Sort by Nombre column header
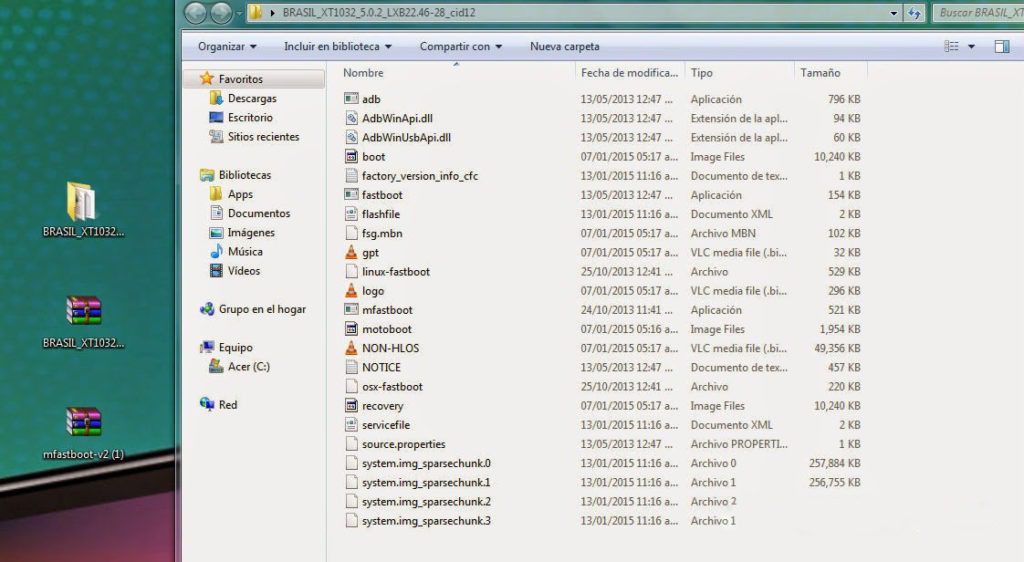This screenshot has height=562, width=1024. pos(363,73)
